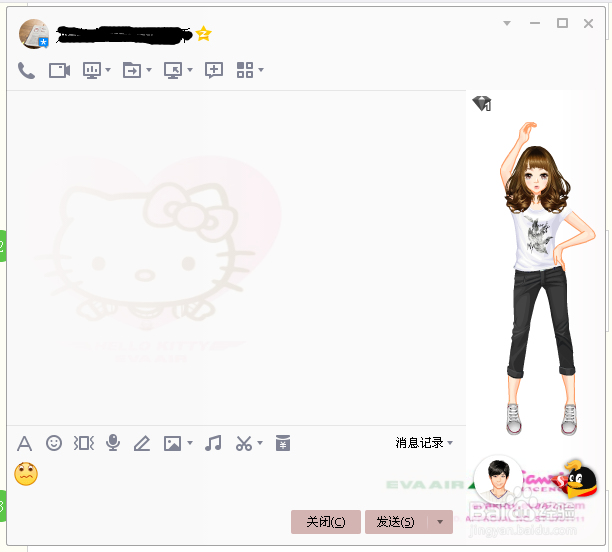Minimize the chat window
612x552 pixels.
pyautogui.click(x=535, y=23)
